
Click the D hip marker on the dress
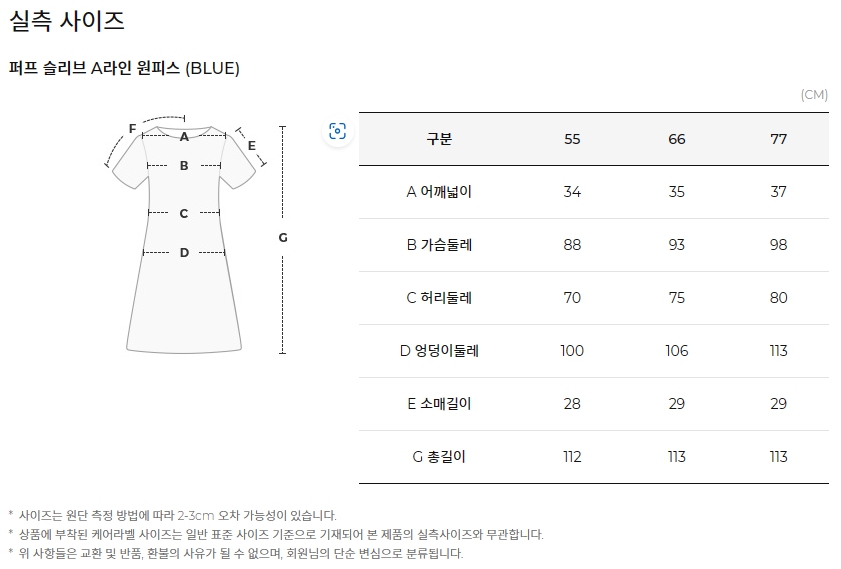(x=184, y=253)
